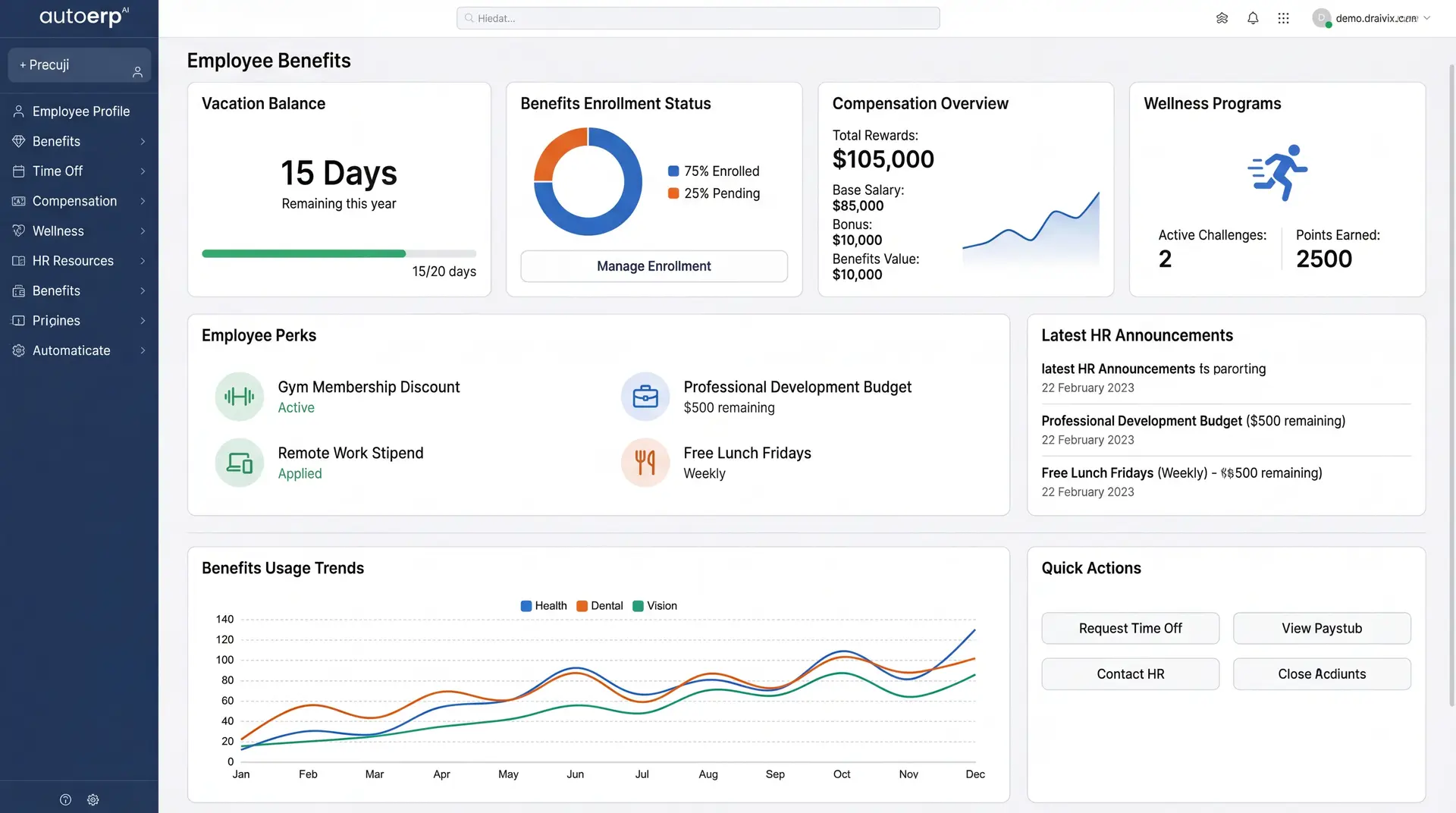The image size is (1456, 813).
Task: Open Employee Profile in the sidebar
Action: pyautogui.click(x=79, y=111)
